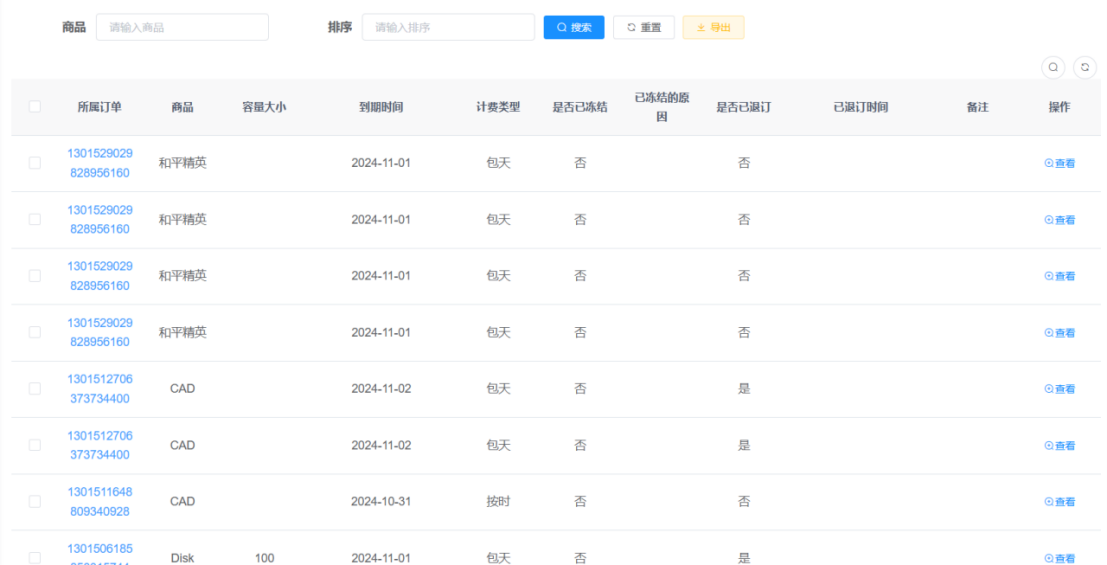The image size is (1107, 565).
Task: Click into the 排序 input field
Action: [448, 27]
